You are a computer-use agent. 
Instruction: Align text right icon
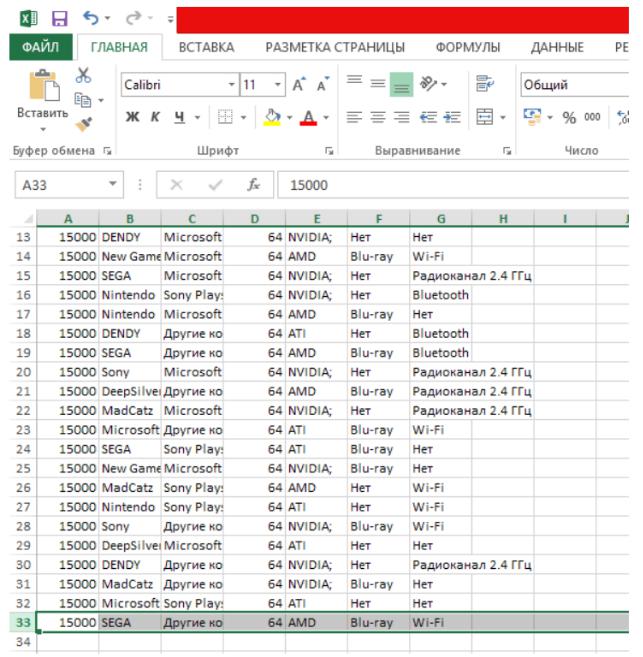(401, 117)
